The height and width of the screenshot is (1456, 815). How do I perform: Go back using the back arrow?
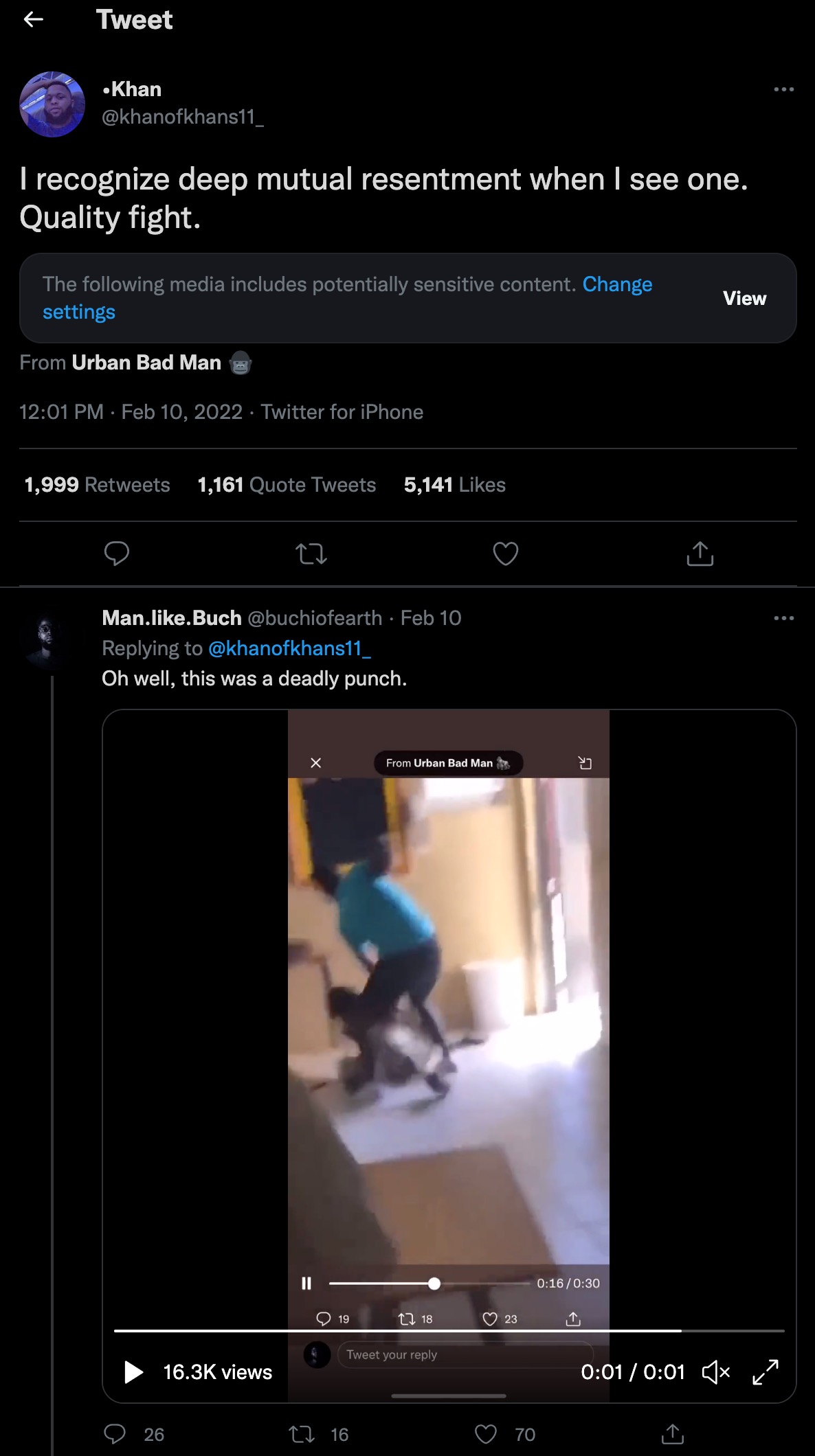click(x=33, y=20)
